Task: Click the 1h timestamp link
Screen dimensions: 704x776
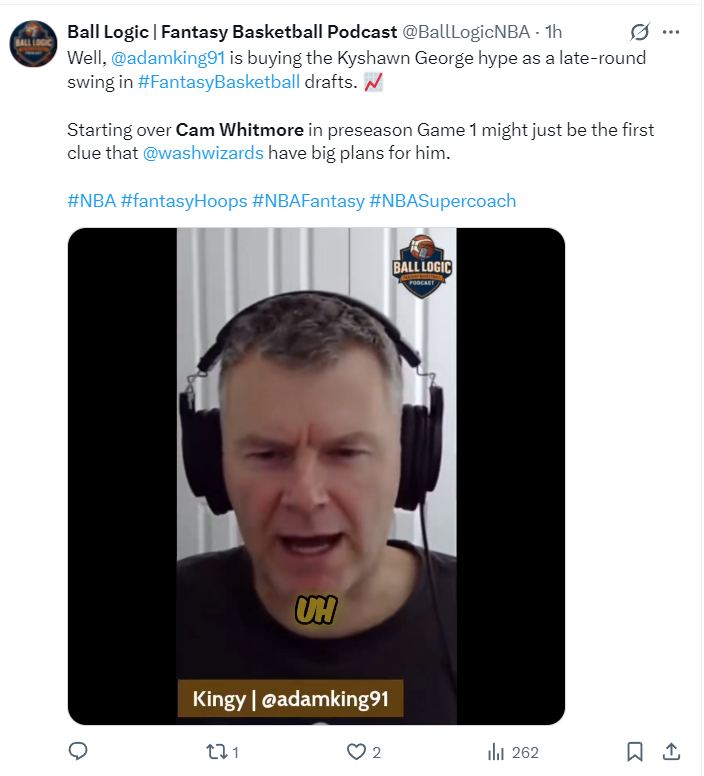Action: (x=554, y=32)
